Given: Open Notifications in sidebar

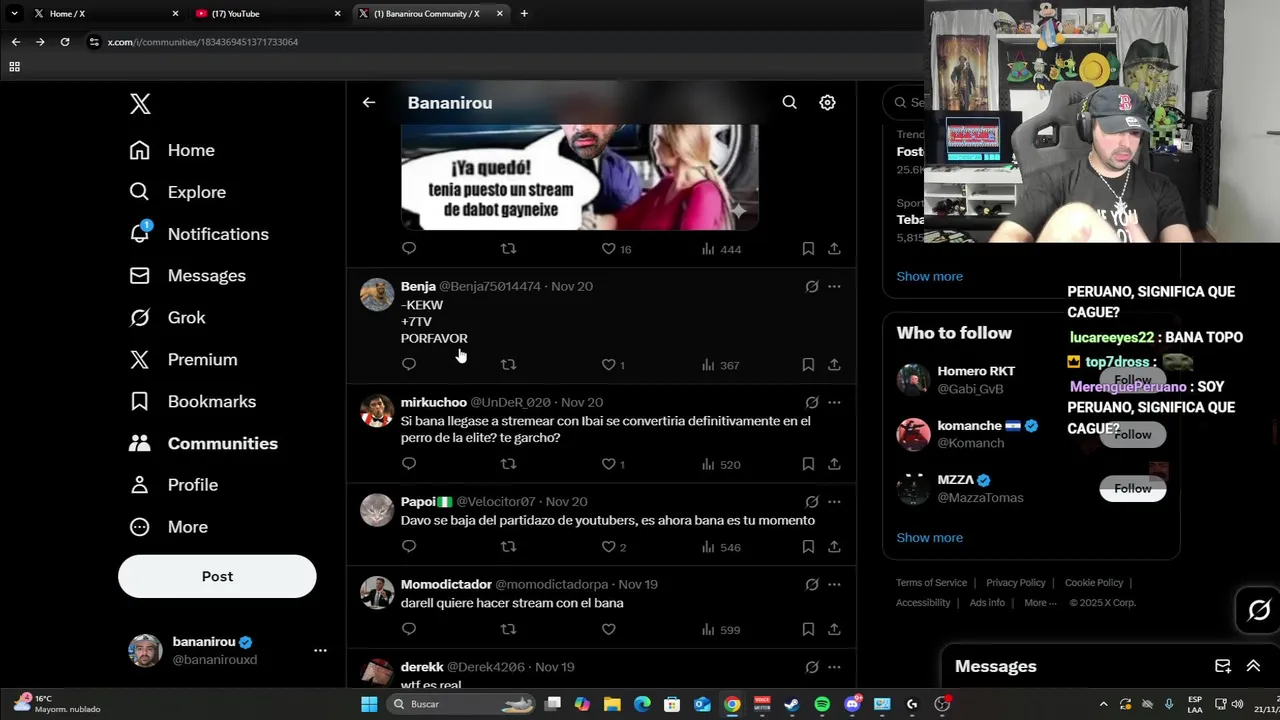Looking at the screenshot, I should tap(199, 234).
